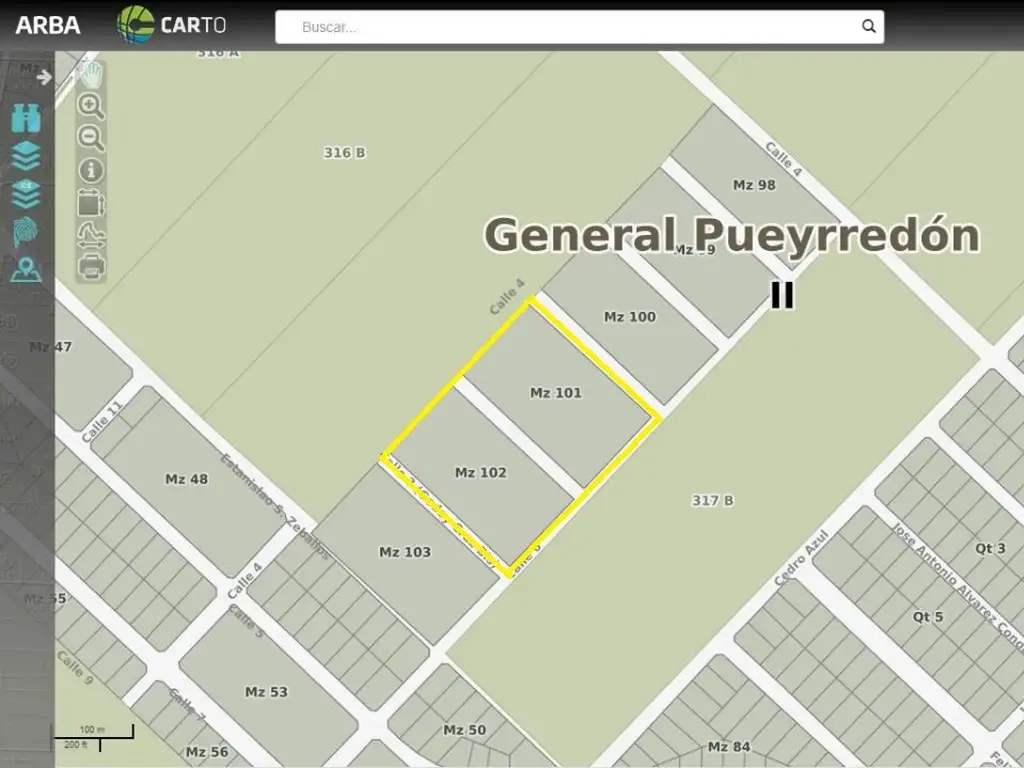The image size is (1024, 768).
Task: Open the second layers stack panel
Action: point(26,193)
